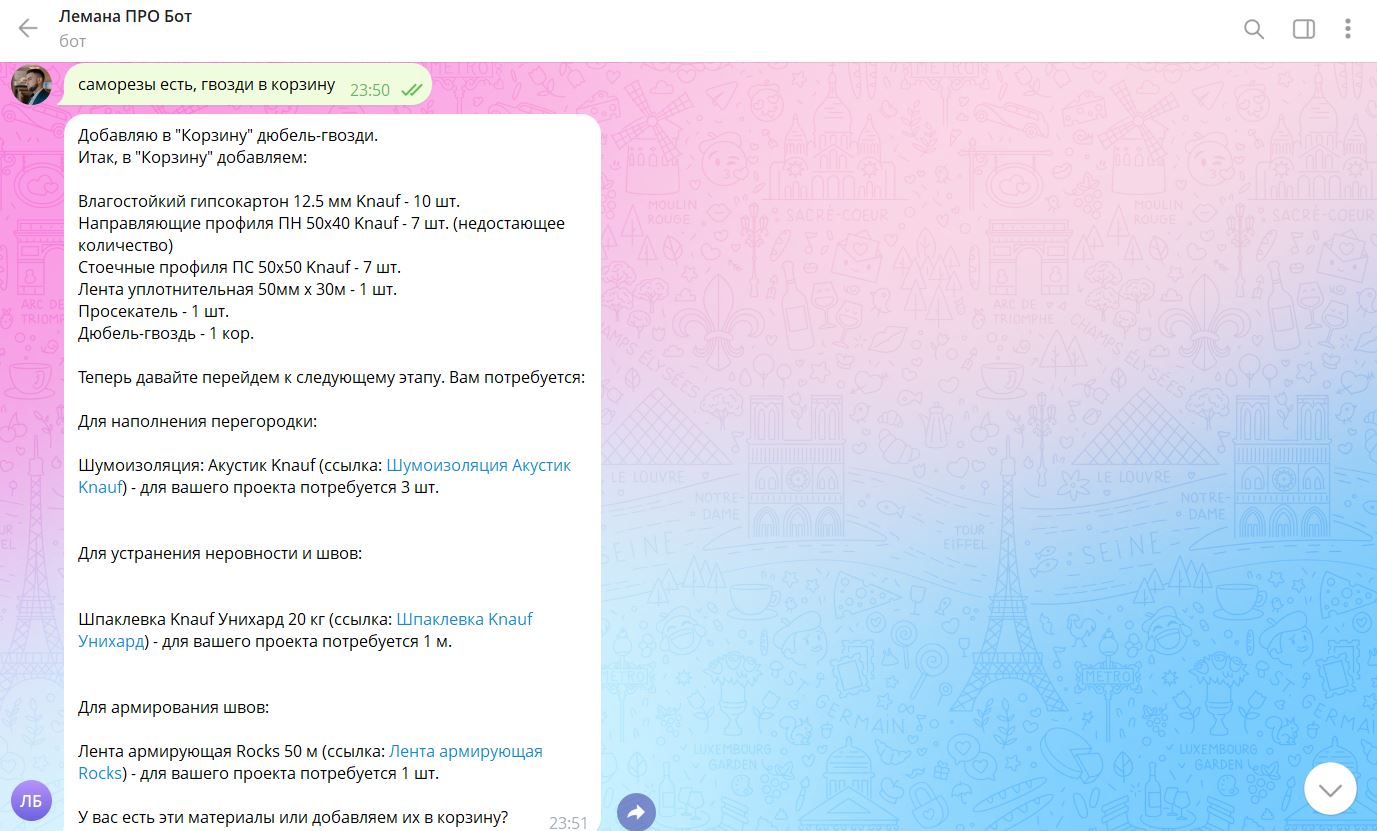
Task: Click line 'Стоечные профиля ПС 50x50 Knauf - 7 шт.'
Action: coord(239,267)
